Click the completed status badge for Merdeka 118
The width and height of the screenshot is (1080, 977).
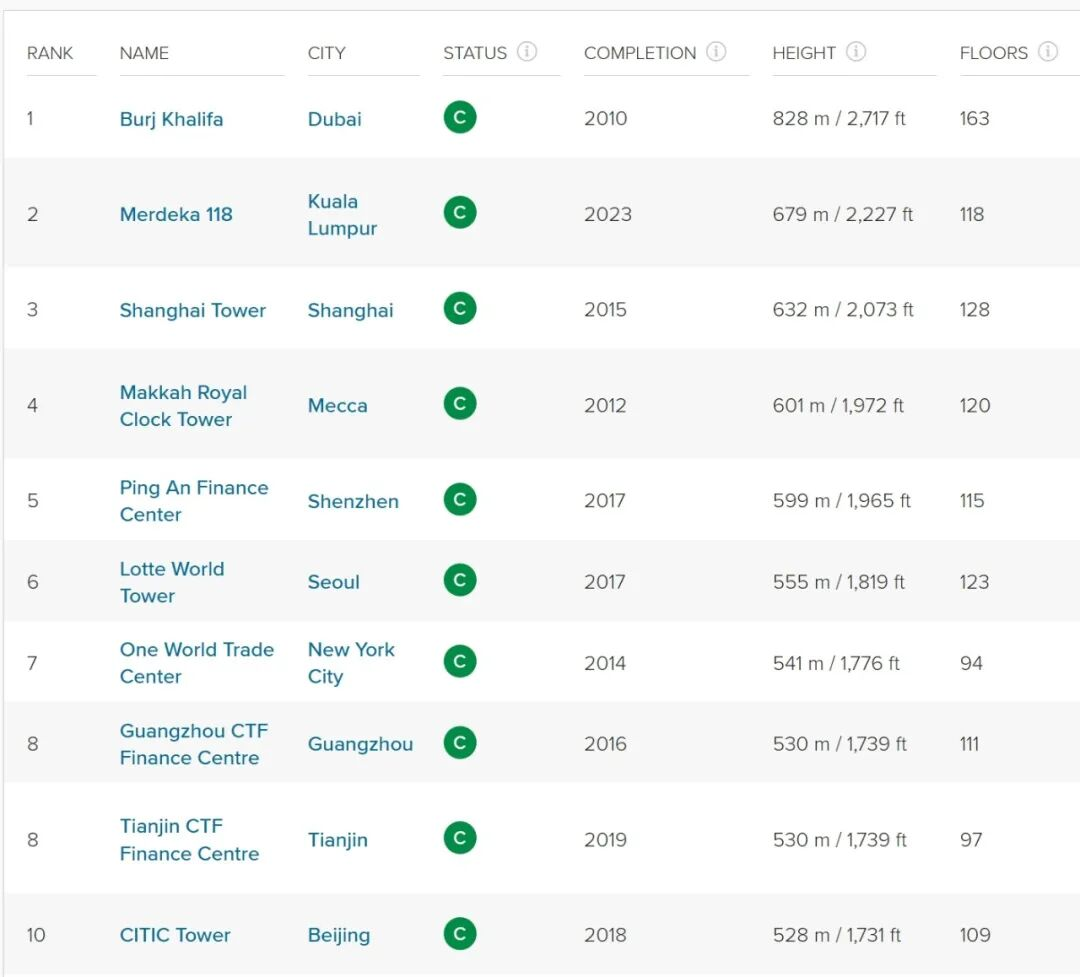tap(460, 213)
